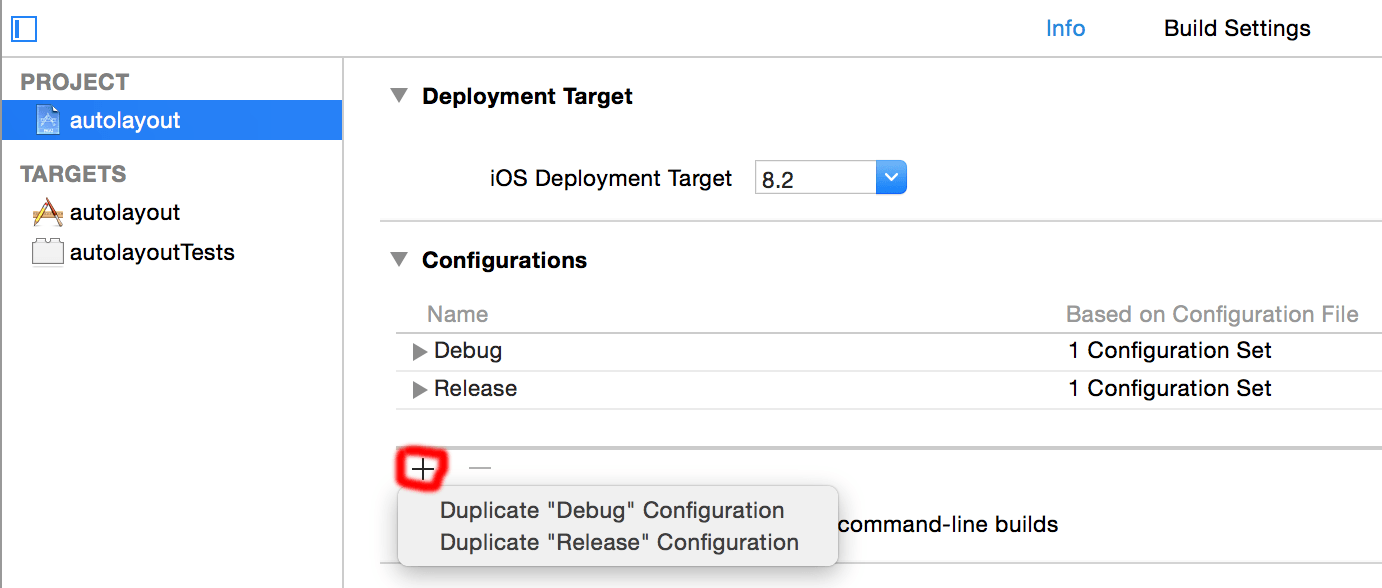This screenshot has height=588, width=1382.
Task: Click the plus button to add configuration
Action: point(424,468)
